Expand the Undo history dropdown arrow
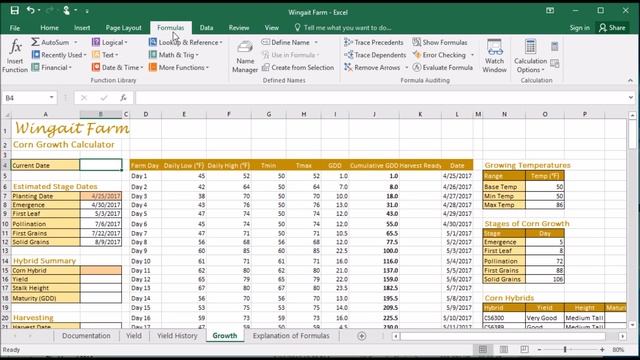This screenshot has height=360, width=640. (39, 11)
